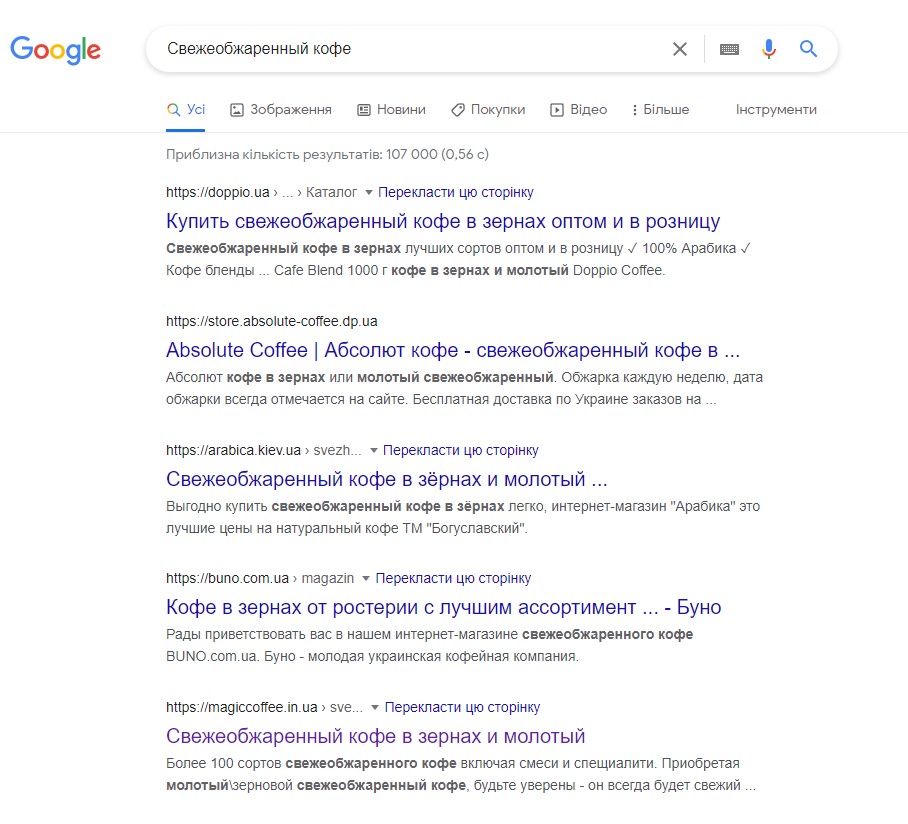908x824 pixels.
Task: Go to the Покупки results tab
Action: pos(488,110)
